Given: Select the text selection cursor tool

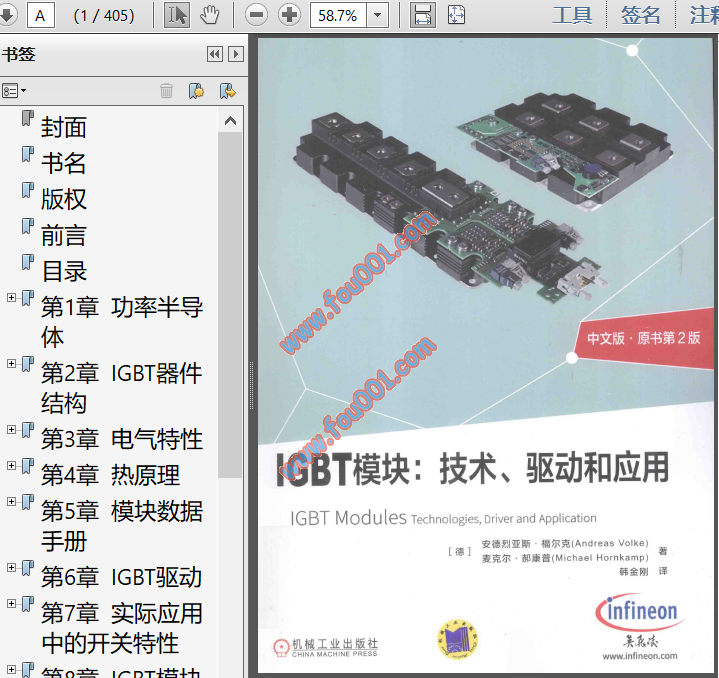Looking at the screenshot, I should 177,16.
